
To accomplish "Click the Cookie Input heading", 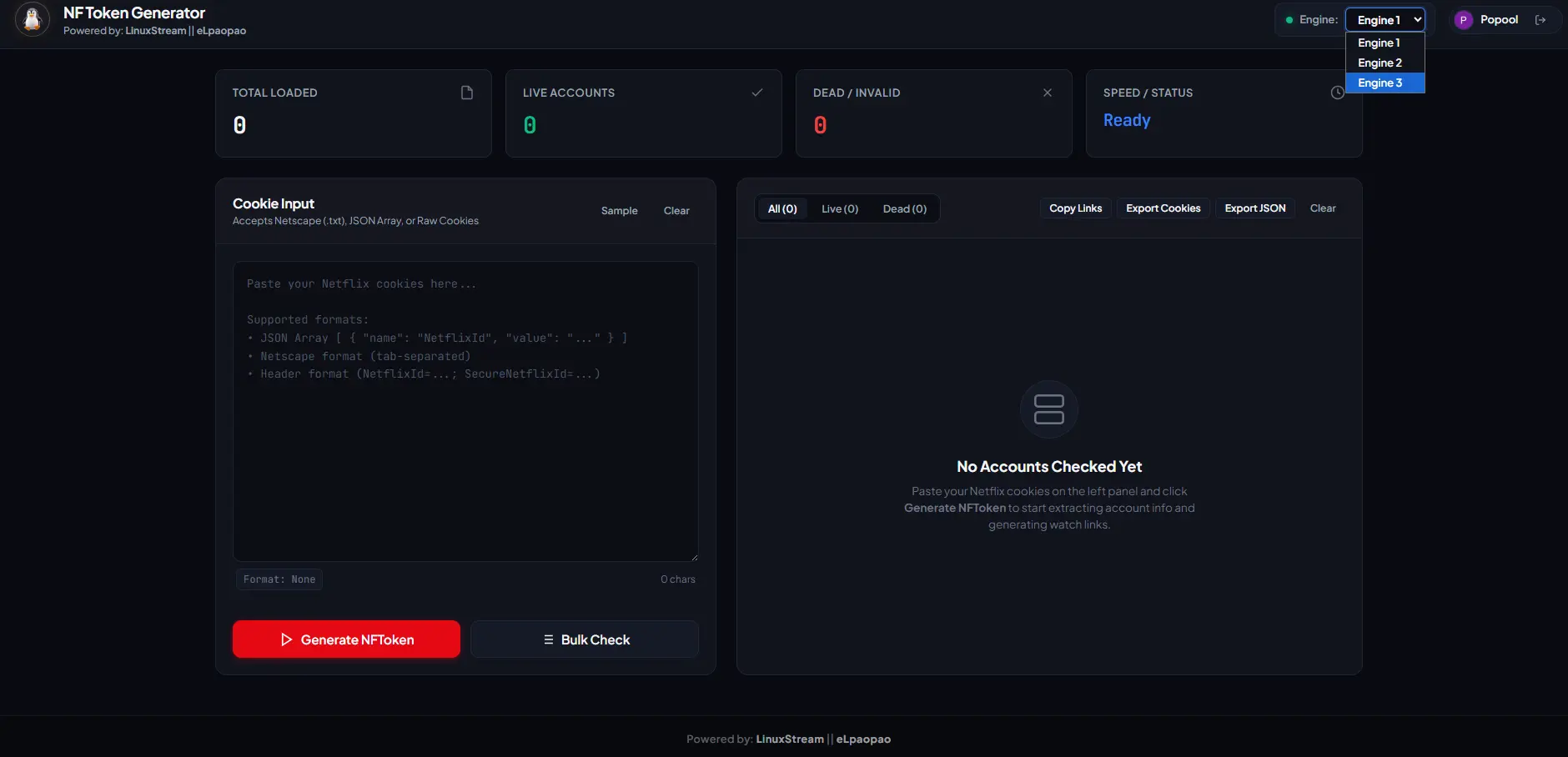I will 274,203.
